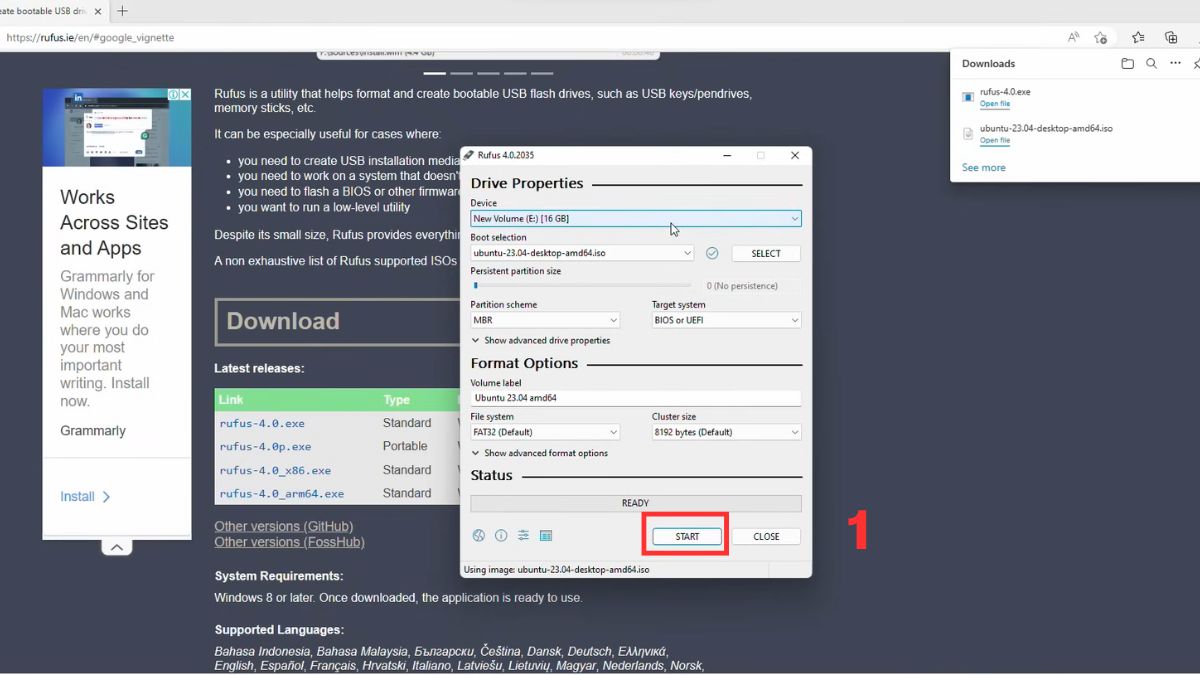Collapse ad using chevron below Grammarly ad
The image size is (1200, 675).
click(x=117, y=547)
